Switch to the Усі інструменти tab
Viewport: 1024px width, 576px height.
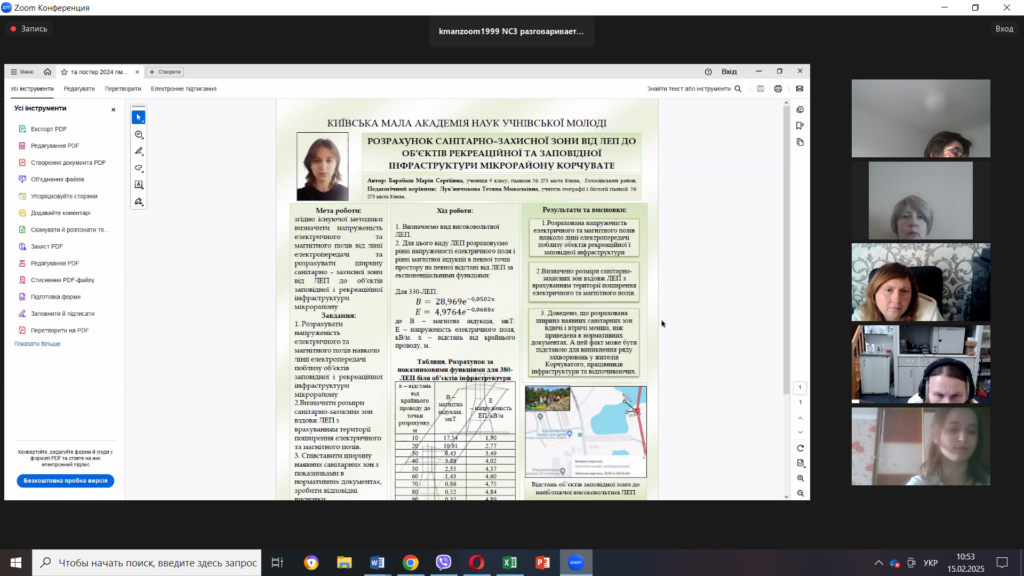point(32,89)
